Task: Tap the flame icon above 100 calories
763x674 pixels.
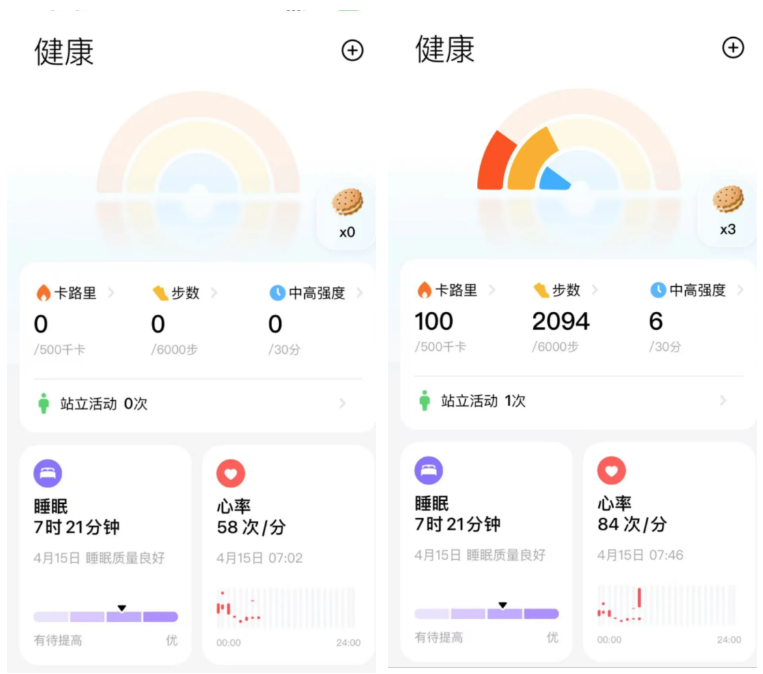Action: pyautogui.click(x=423, y=290)
